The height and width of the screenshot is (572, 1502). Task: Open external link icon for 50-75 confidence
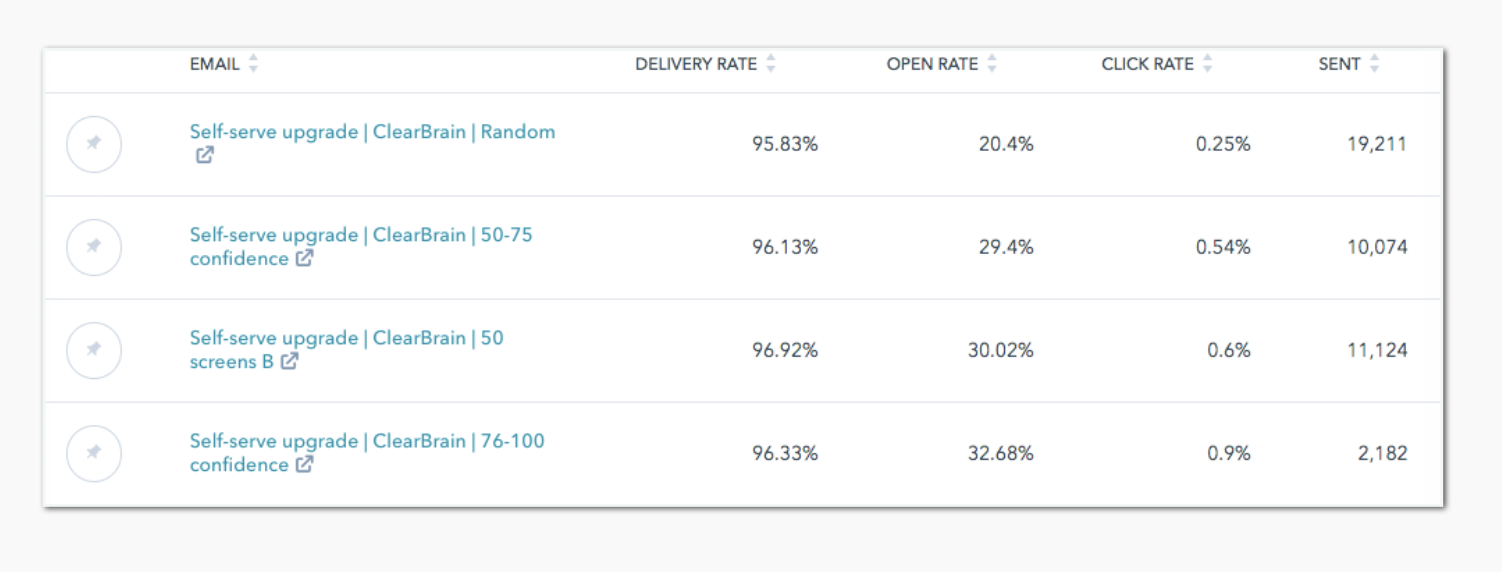[304, 258]
